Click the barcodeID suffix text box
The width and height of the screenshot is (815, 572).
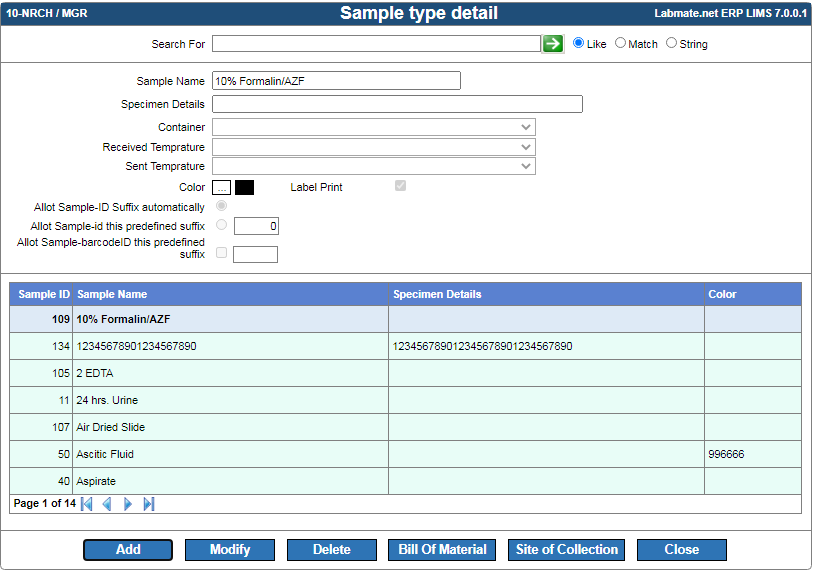255,255
